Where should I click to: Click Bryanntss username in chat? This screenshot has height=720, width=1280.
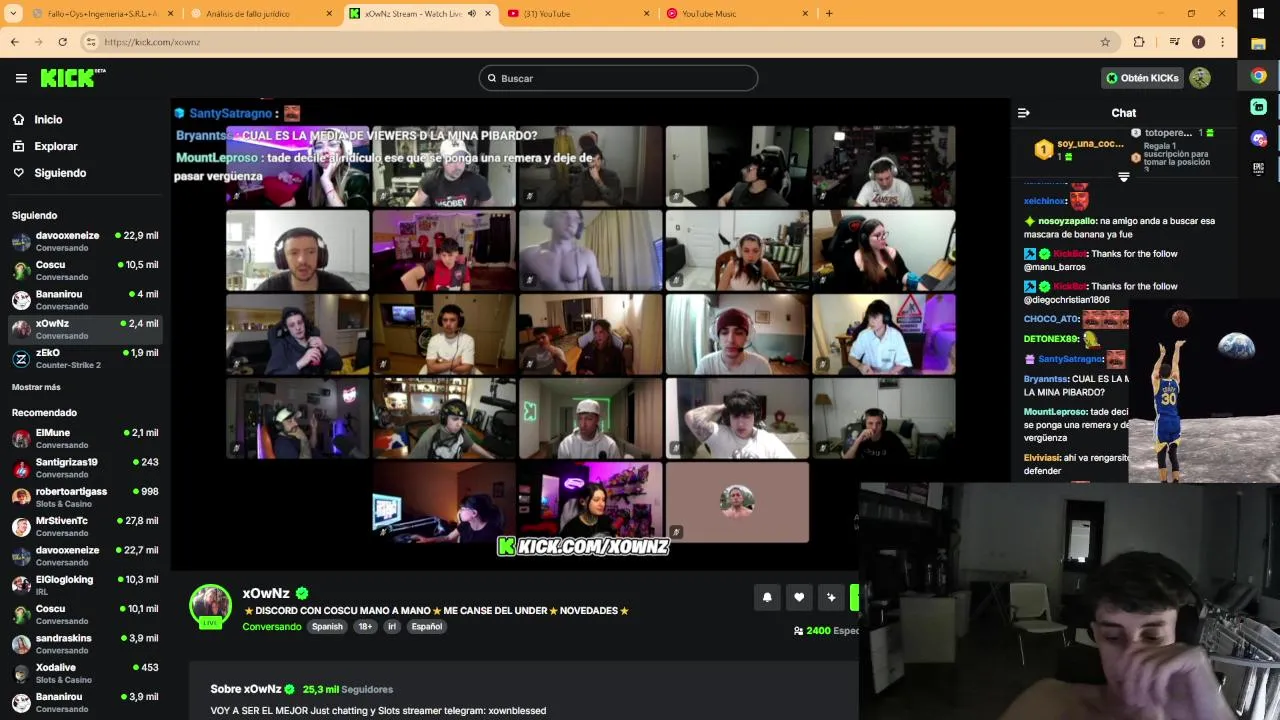1045,379
